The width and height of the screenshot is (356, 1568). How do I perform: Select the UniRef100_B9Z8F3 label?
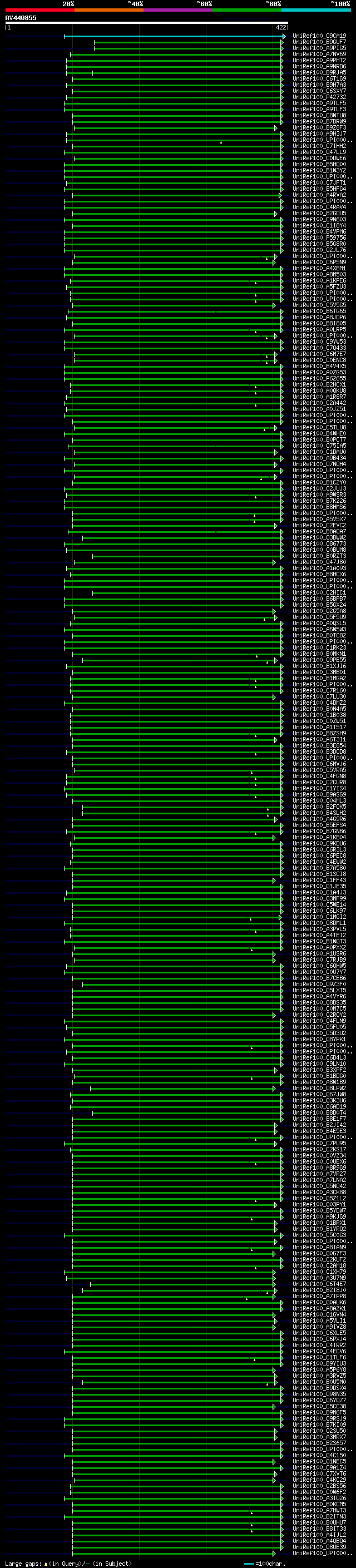(319, 128)
